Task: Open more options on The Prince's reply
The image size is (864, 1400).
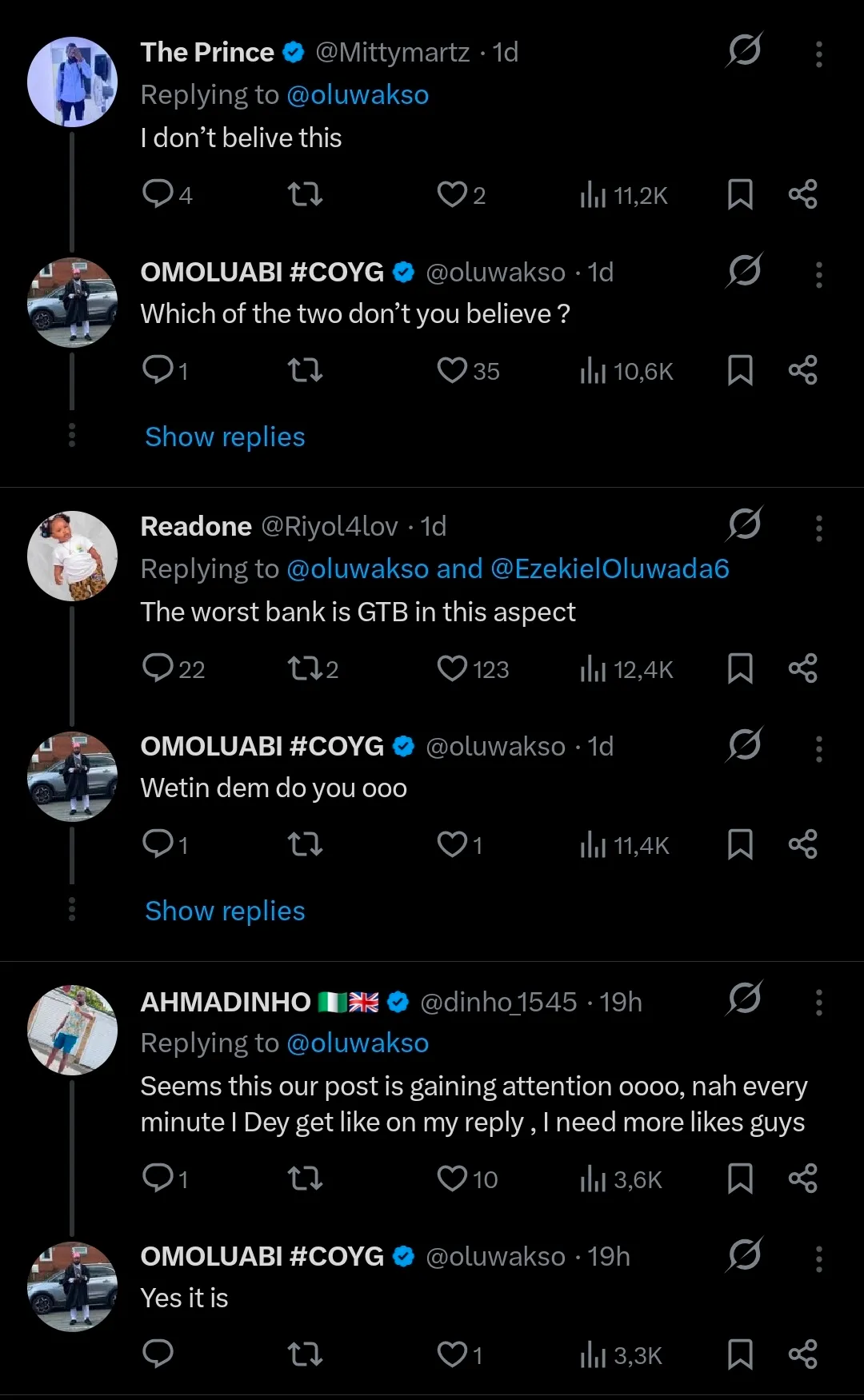Action: coord(818,54)
